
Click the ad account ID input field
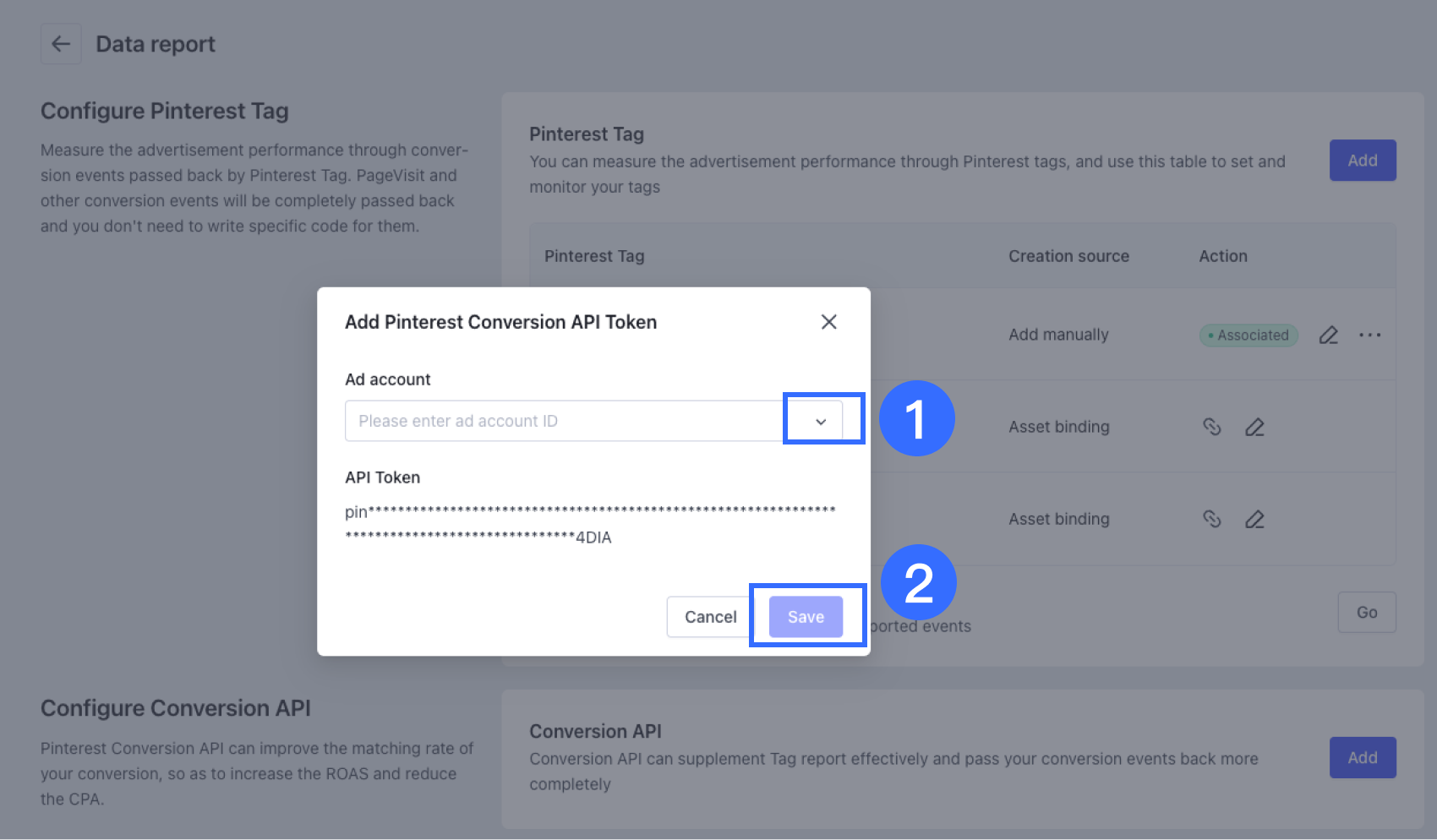click(x=558, y=420)
